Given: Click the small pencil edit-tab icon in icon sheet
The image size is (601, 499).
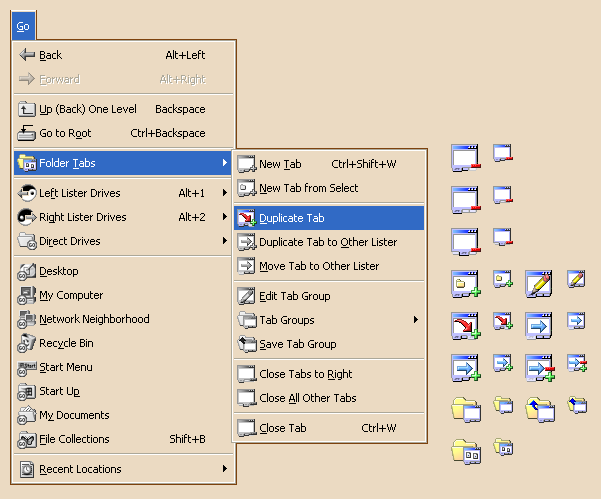Looking at the screenshot, I should click(576, 279).
